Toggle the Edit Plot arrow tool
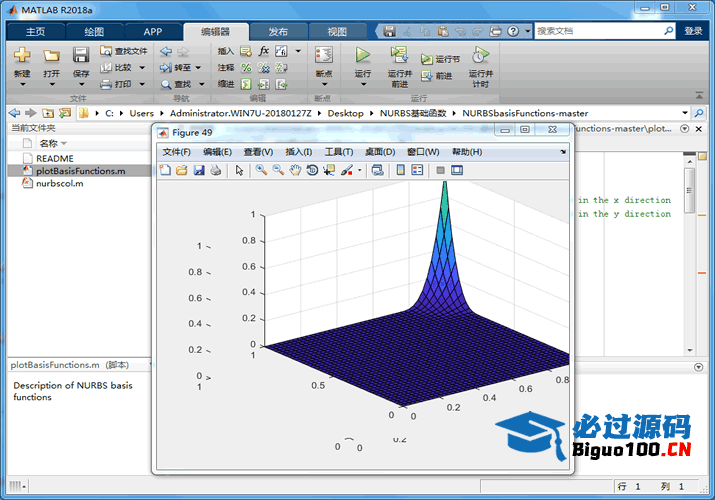Viewport: 715px width, 500px height. (x=239, y=170)
